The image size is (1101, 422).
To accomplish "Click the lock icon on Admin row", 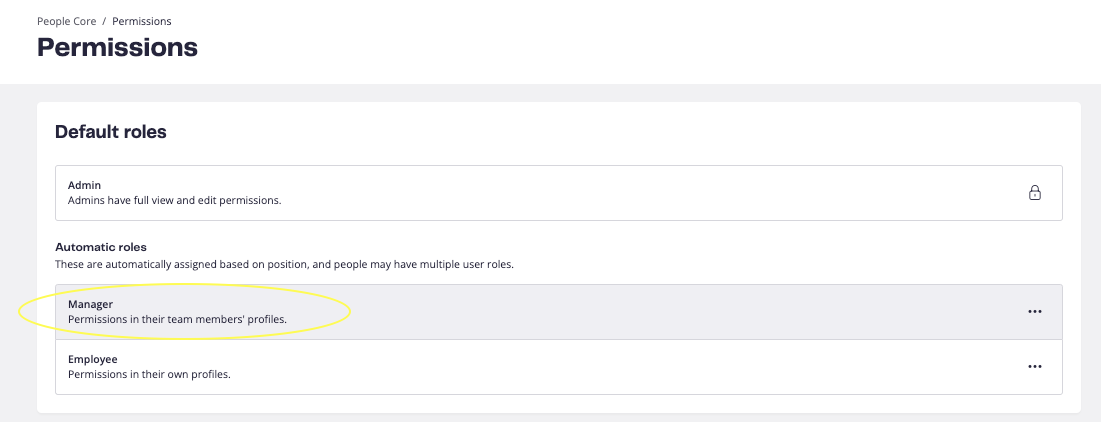I will (x=1034, y=192).
